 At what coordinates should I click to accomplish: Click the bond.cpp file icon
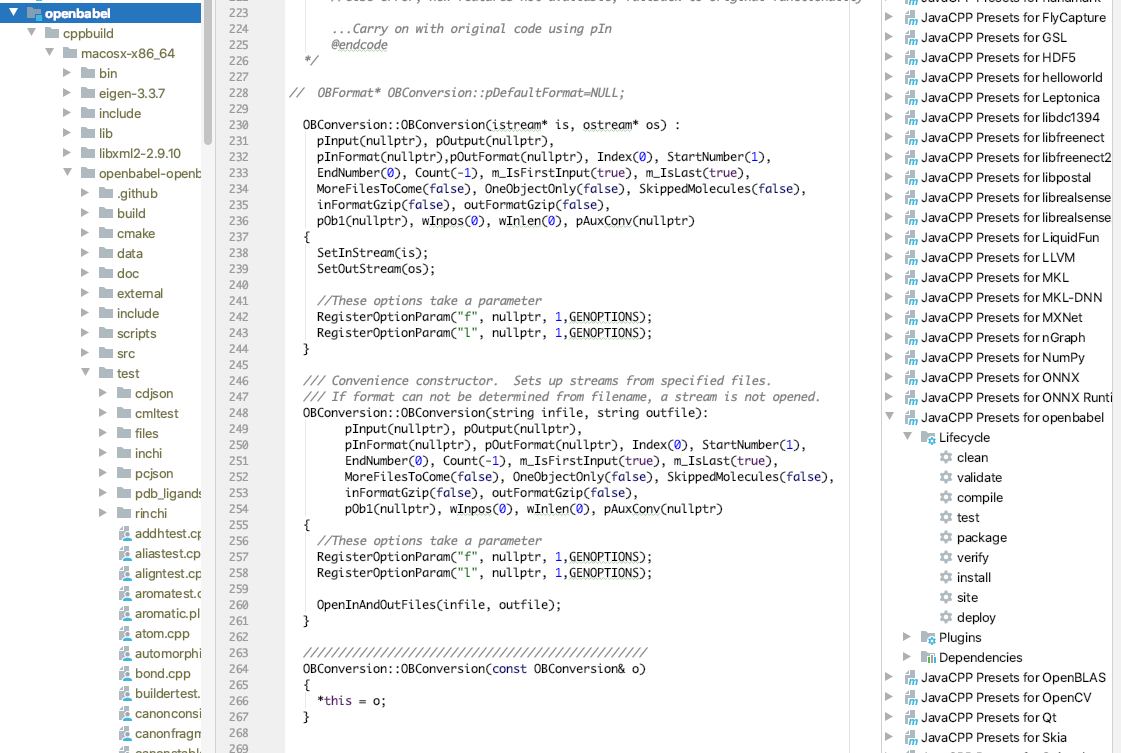pos(124,674)
